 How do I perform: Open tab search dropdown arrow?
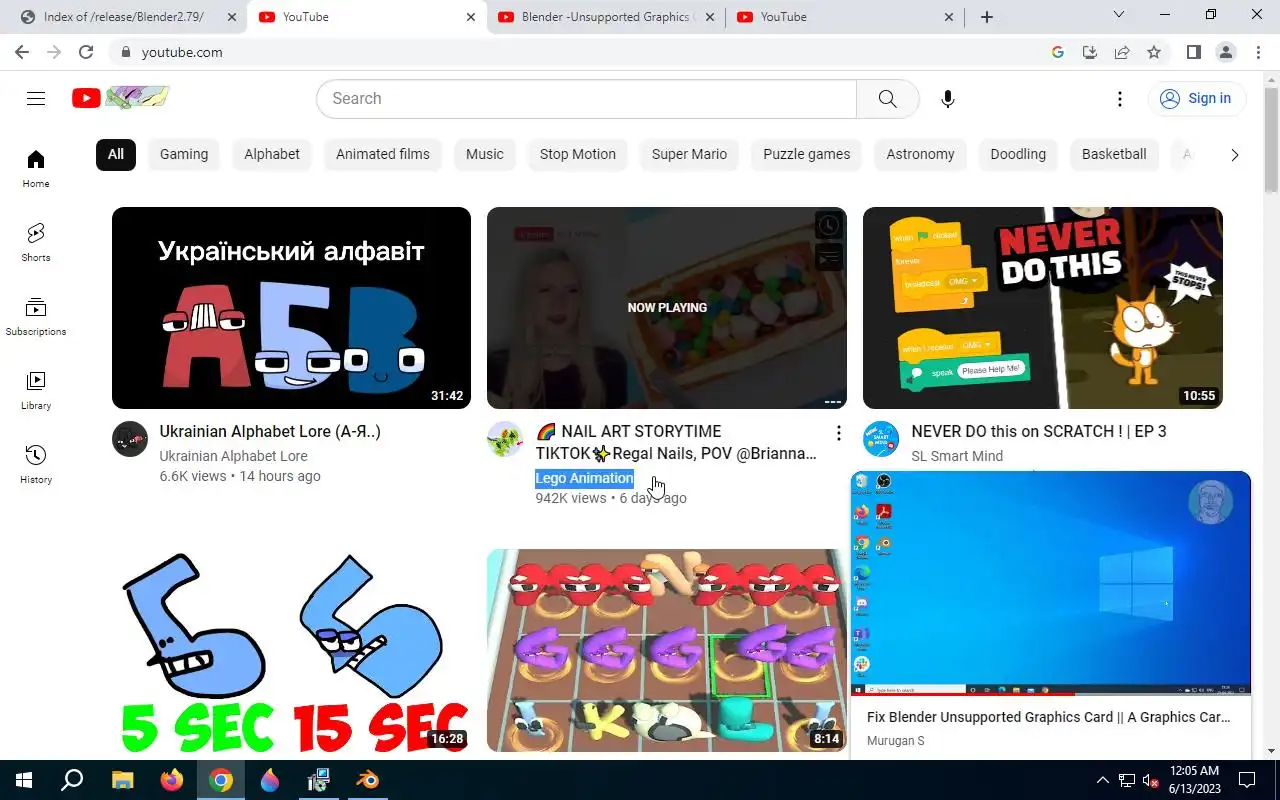(1119, 16)
